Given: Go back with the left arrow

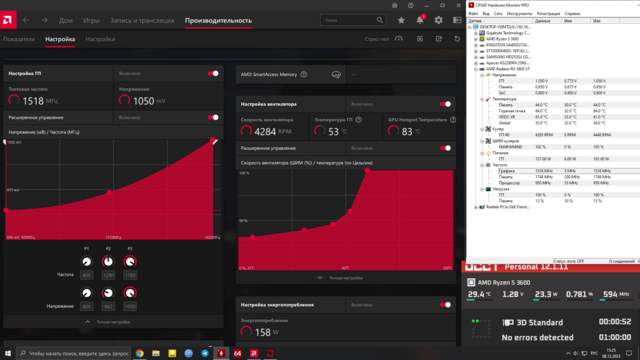Looking at the screenshot, I should [x=26, y=20].
